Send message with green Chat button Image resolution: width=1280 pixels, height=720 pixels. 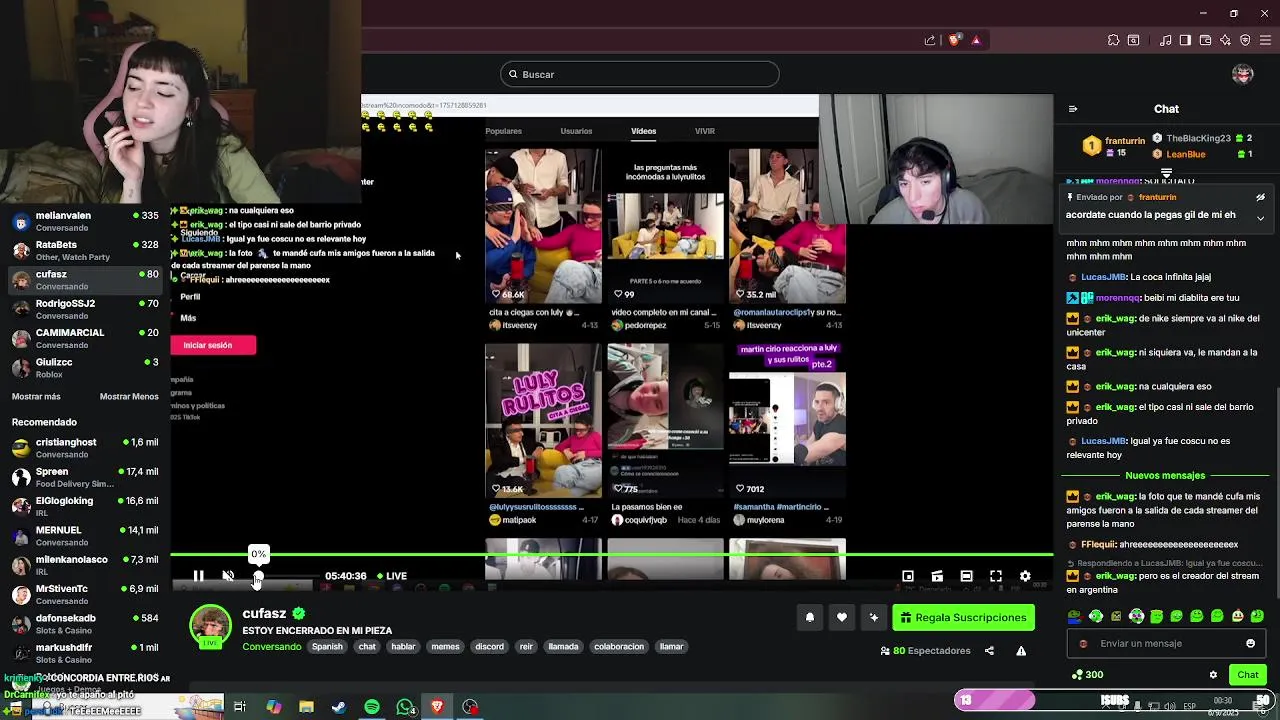coord(1248,675)
